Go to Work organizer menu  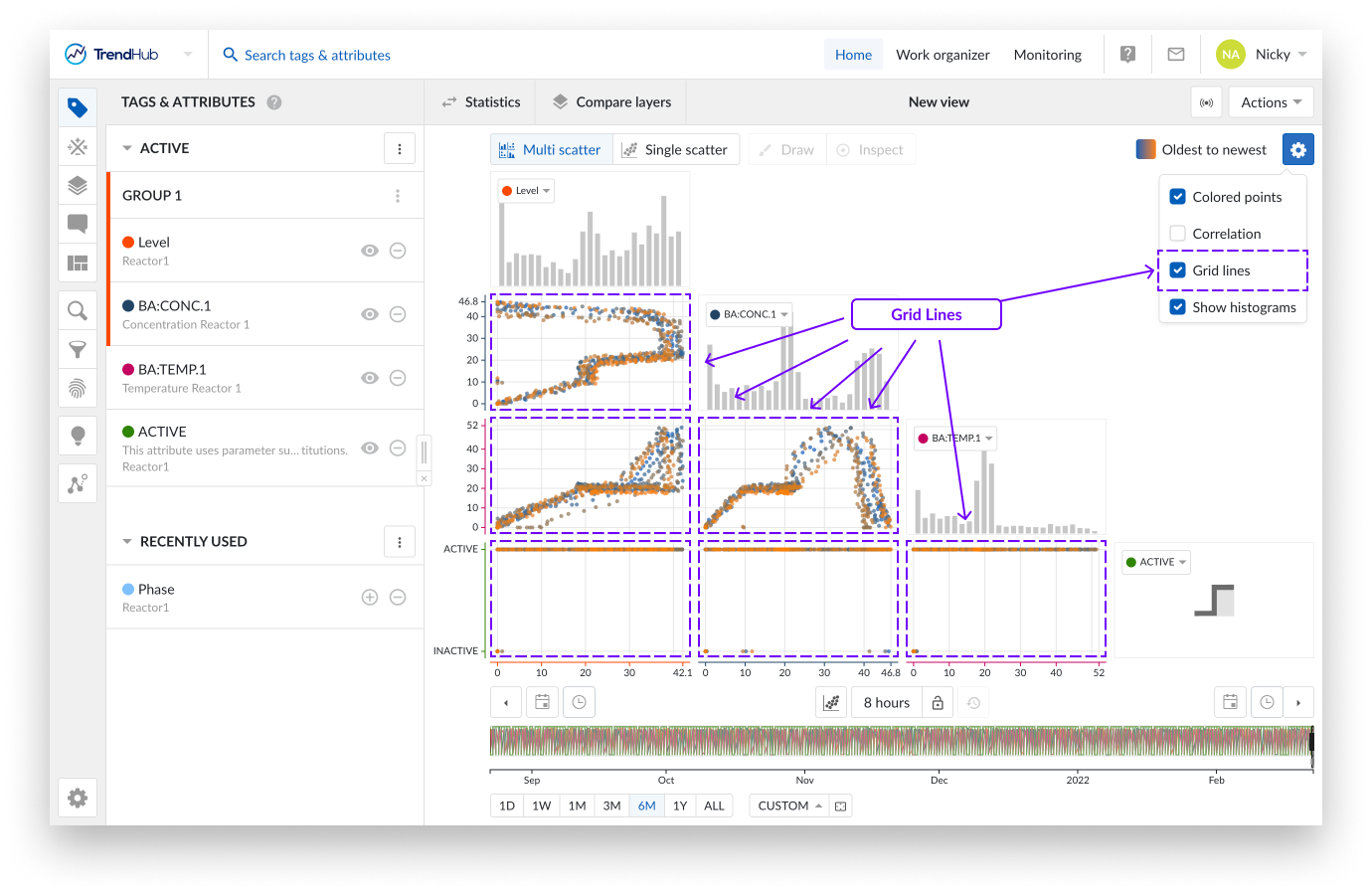pos(943,55)
